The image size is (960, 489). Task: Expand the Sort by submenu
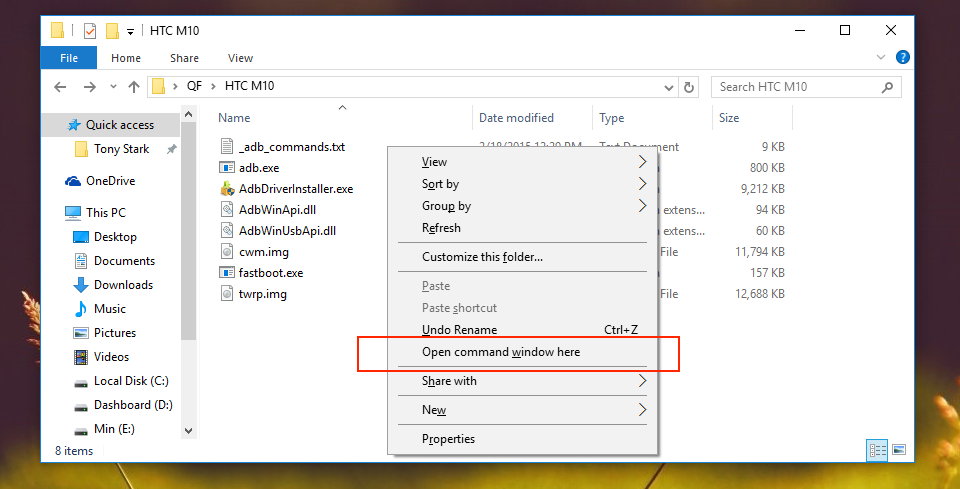click(523, 184)
